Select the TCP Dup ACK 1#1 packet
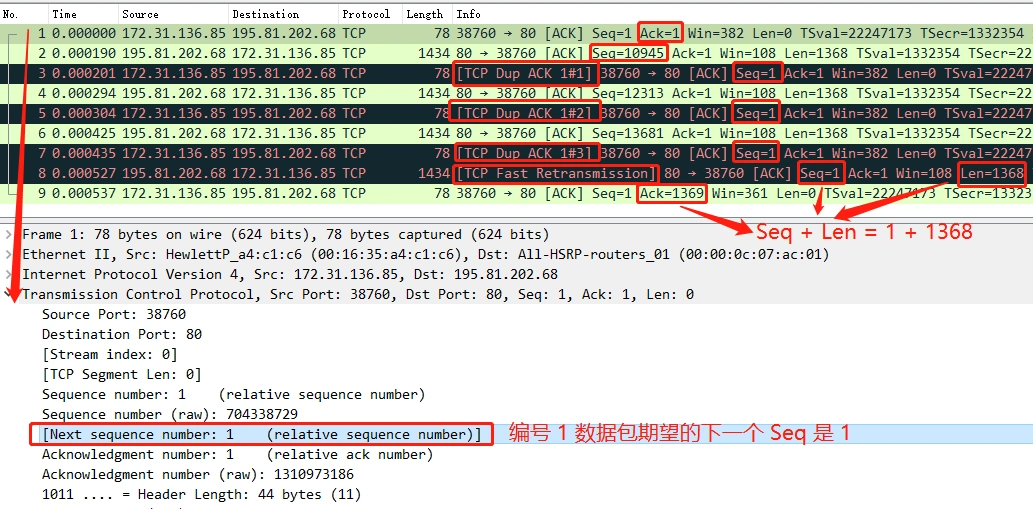The width and height of the screenshot is (1033, 509). 516,73
